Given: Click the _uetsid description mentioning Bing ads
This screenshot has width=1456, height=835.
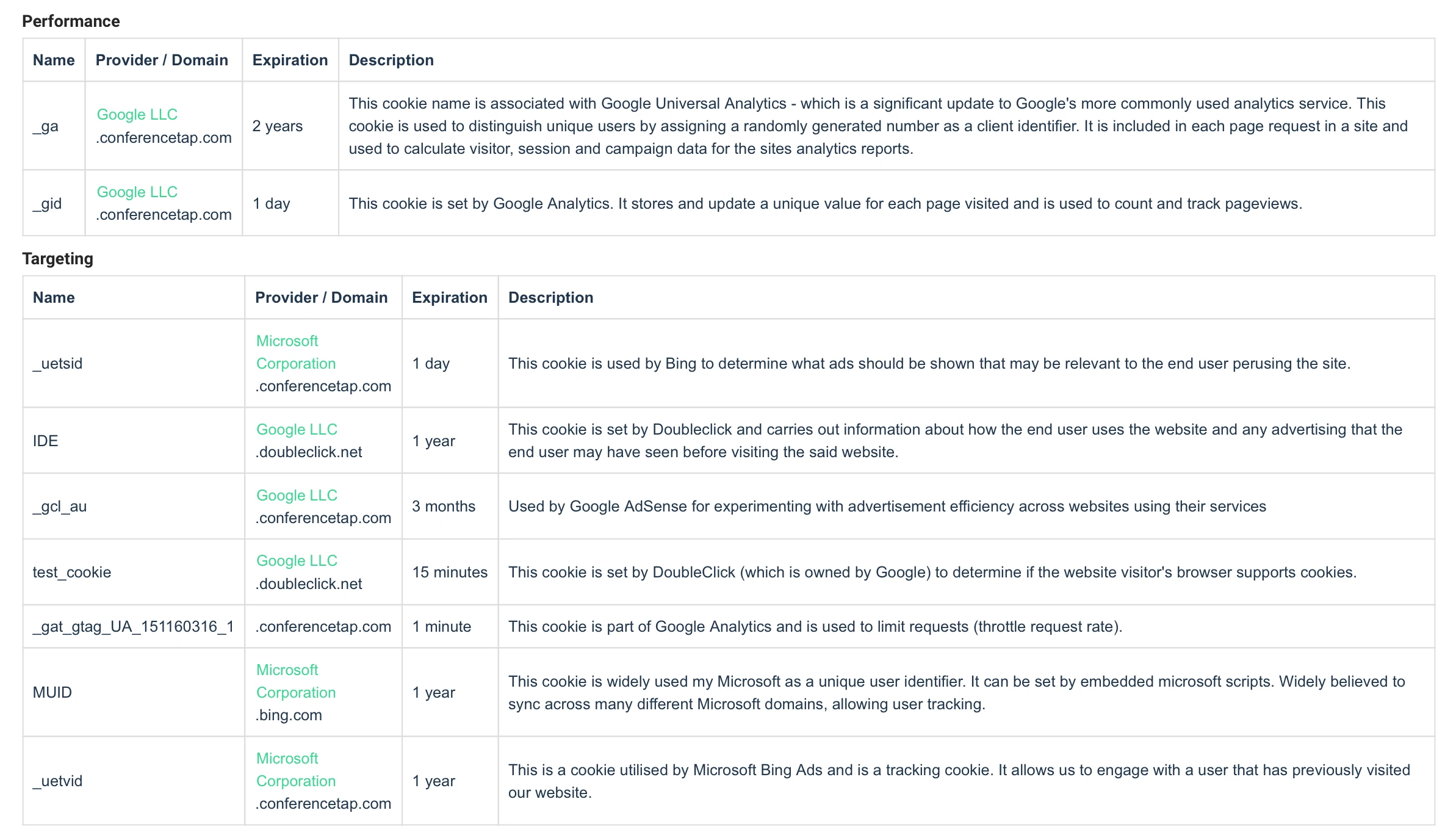Looking at the screenshot, I should pos(929,364).
